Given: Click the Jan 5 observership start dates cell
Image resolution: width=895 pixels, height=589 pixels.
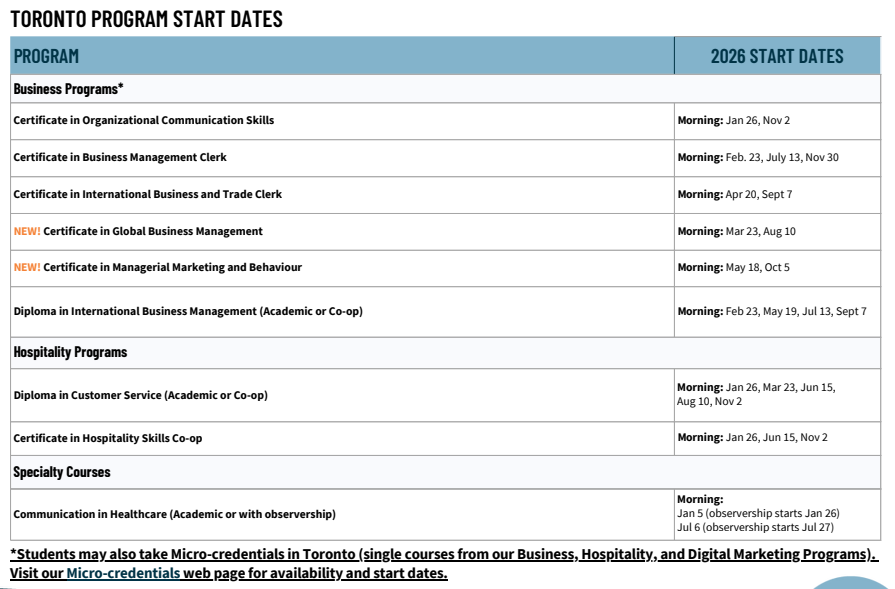Looking at the screenshot, I should pyautogui.click(x=757, y=513).
